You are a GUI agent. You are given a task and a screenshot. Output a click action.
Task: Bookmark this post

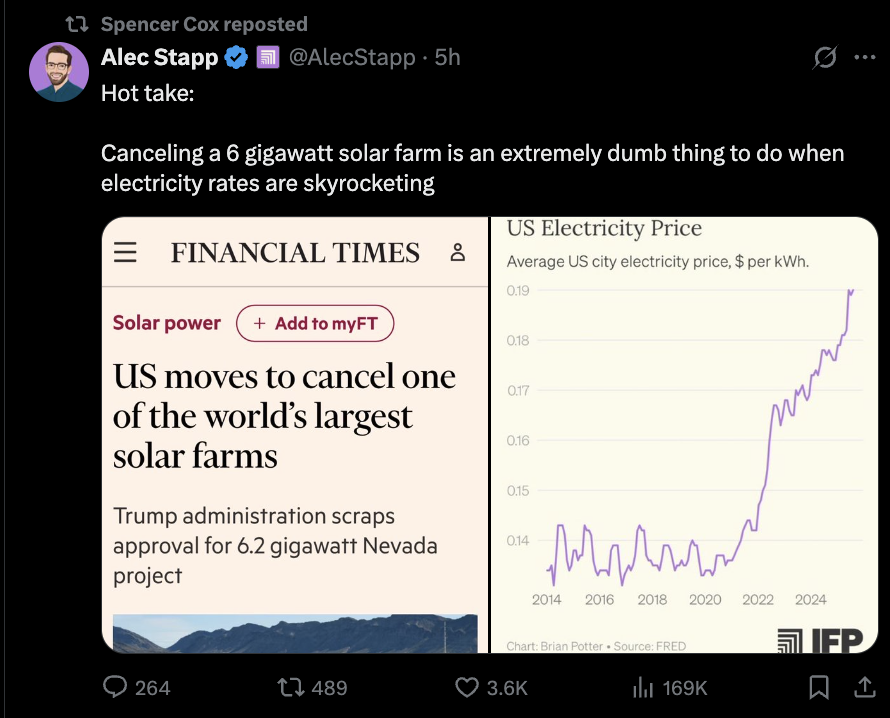(818, 687)
